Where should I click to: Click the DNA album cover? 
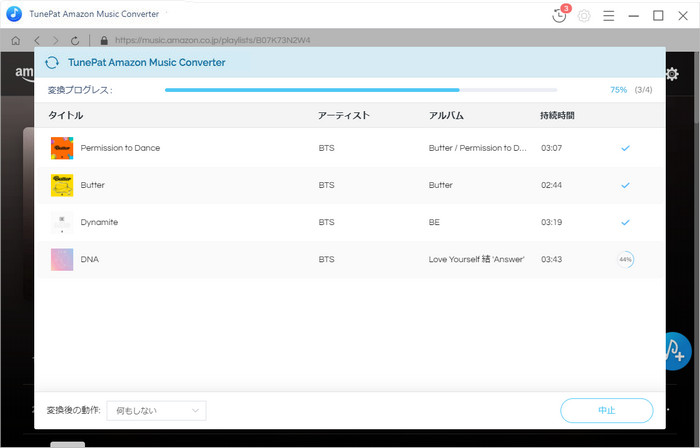[x=62, y=259]
